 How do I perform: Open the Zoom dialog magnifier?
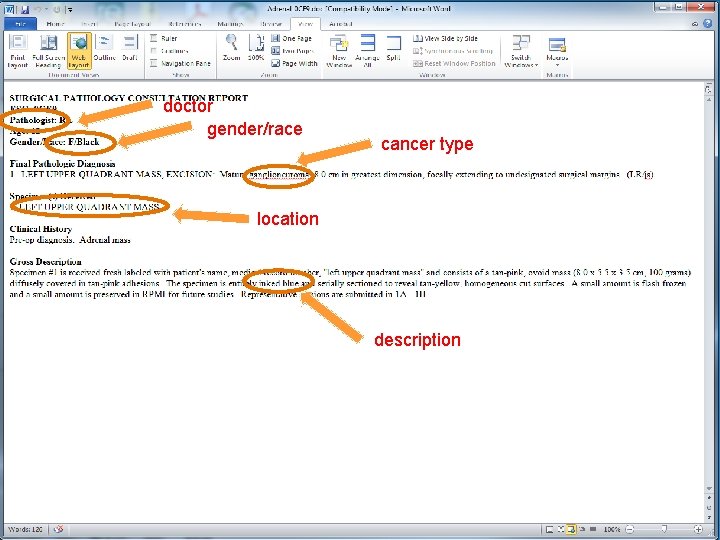coord(231,48)
